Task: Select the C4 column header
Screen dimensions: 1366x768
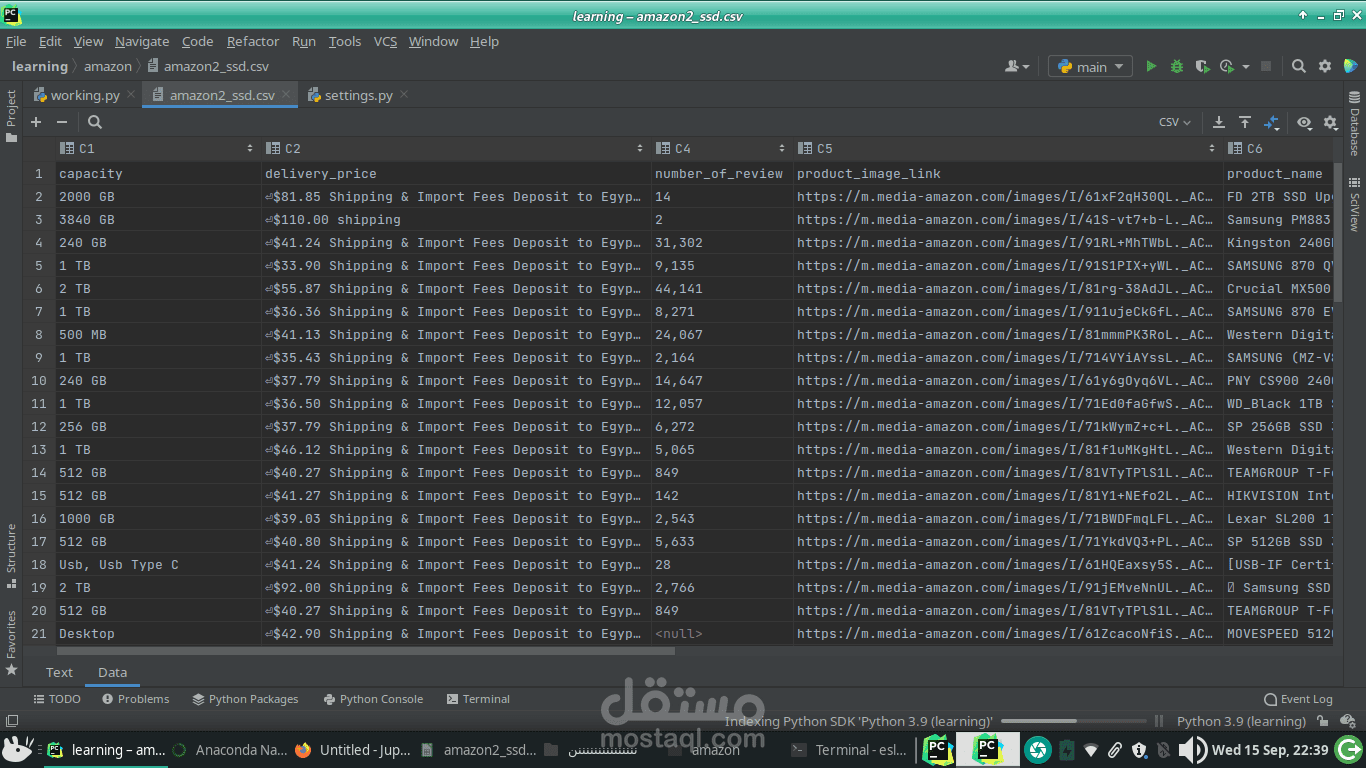Action: pos(722,148)
